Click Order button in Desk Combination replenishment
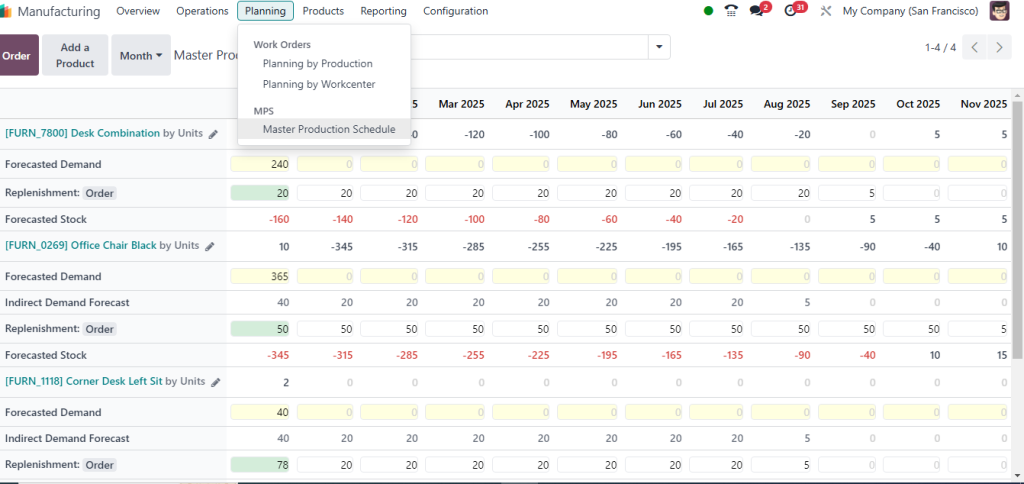 point(100,193)
